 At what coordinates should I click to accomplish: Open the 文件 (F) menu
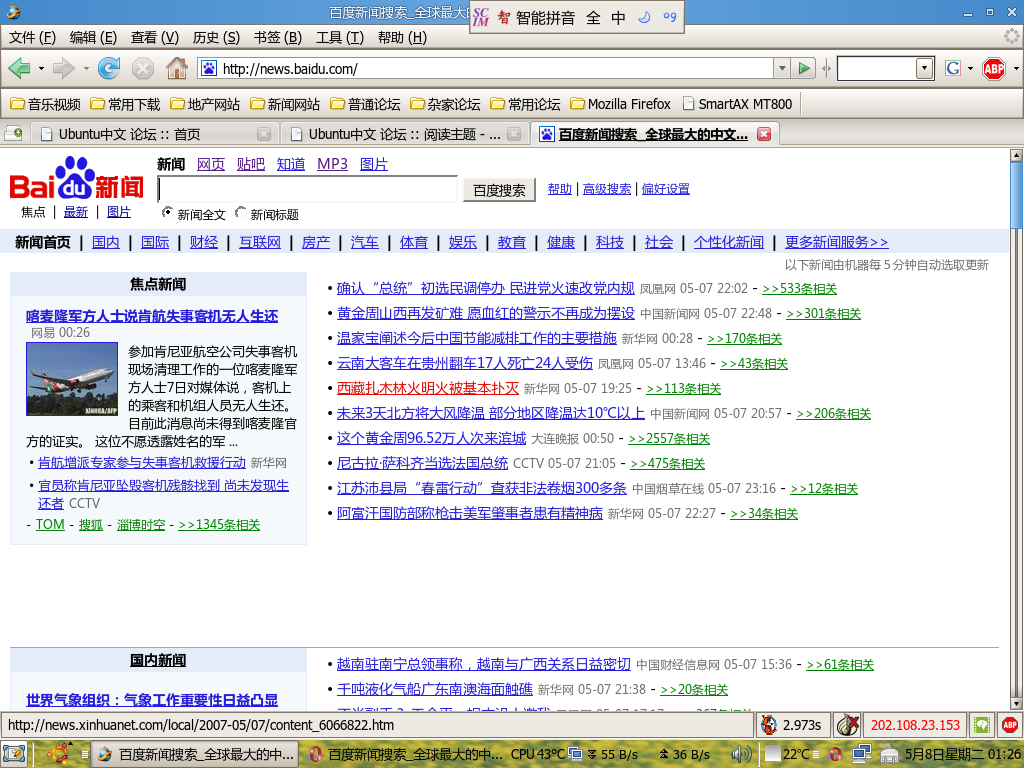[32, 37]
